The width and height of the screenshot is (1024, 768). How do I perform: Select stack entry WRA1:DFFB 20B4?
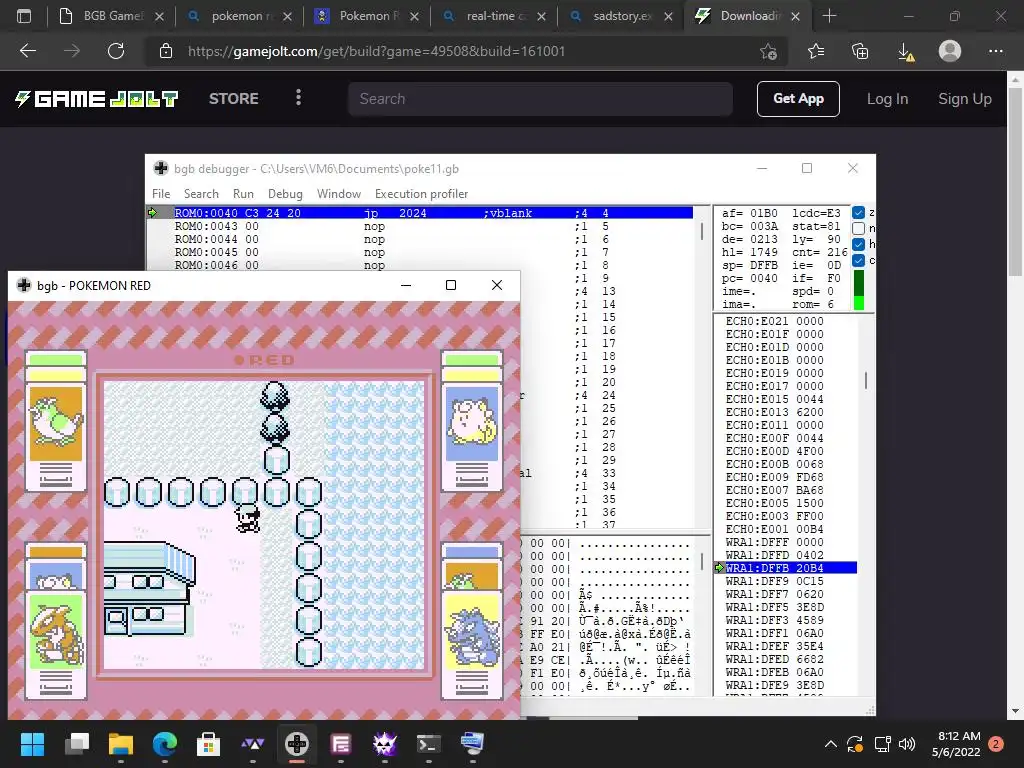[790, 568]
